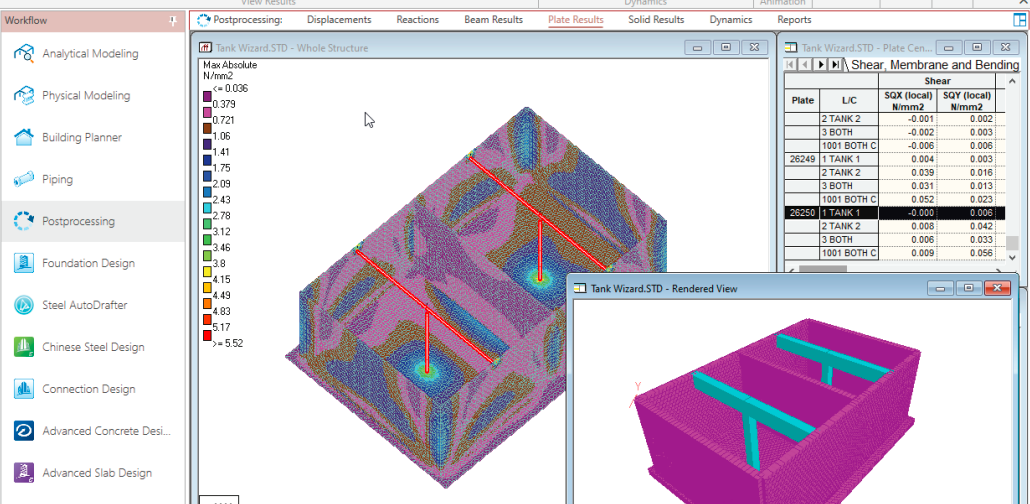Click the SQY (local) column header
The width and height of the screenshot is (1030, 504).
pos(966,101)
